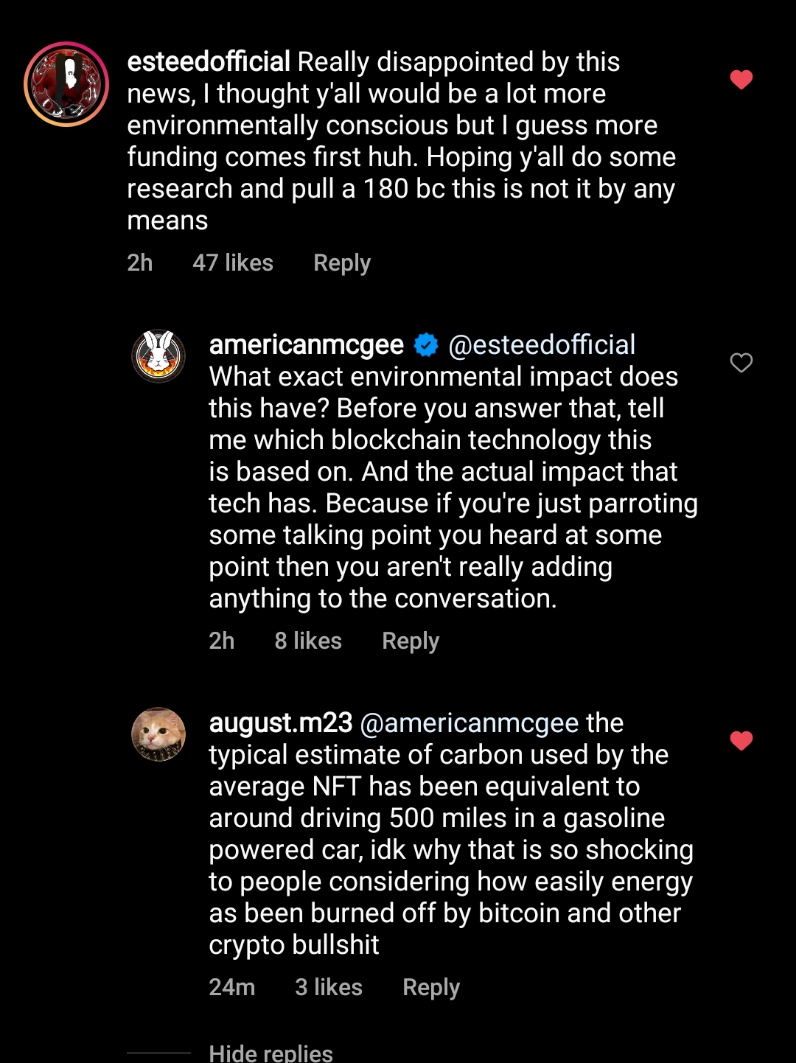The height and width of the screenshot is (1063, 796).
Task: Open the esteedofficial username link
Action: tap(209, 62)
